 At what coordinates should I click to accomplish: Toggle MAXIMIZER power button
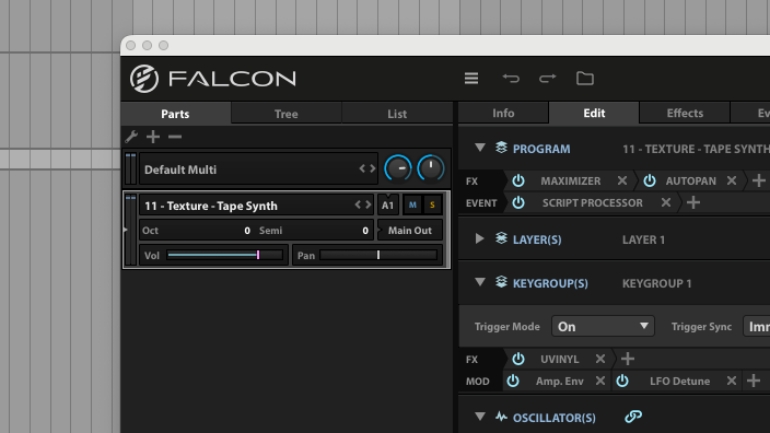[518, 181]
